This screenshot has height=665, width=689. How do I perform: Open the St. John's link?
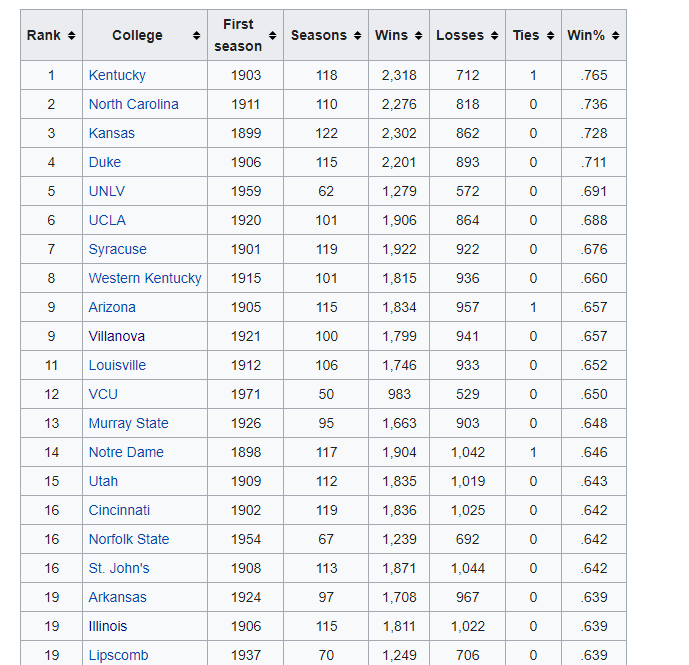pos(119,568)
